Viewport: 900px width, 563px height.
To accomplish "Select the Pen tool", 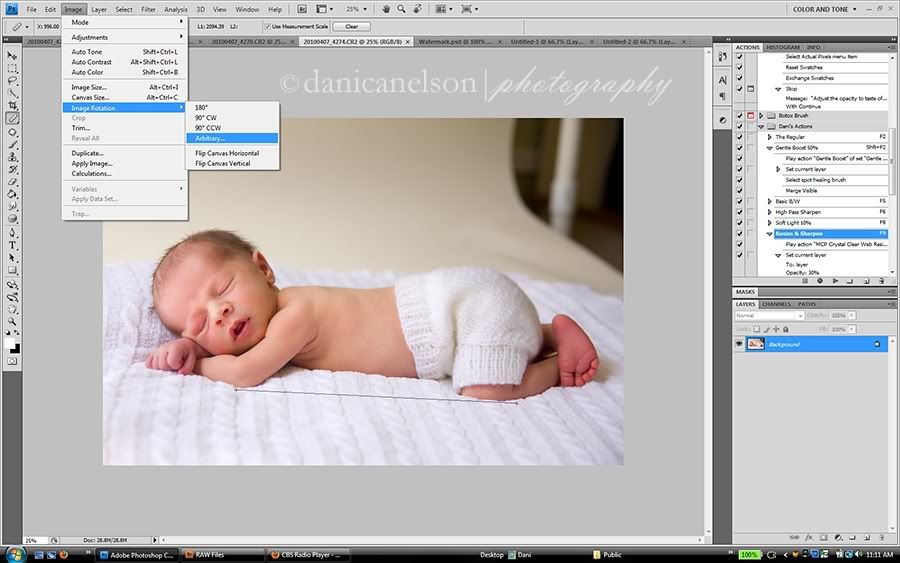I will point(12,232).
